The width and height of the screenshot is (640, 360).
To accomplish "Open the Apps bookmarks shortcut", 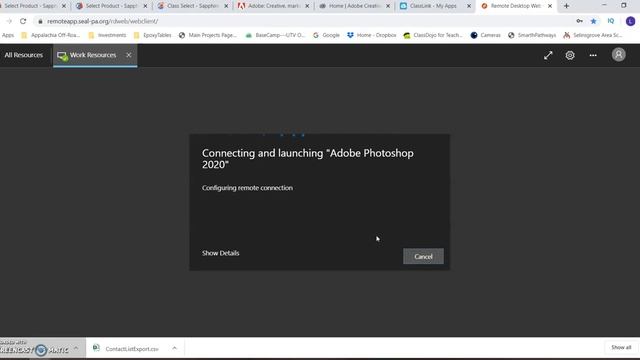I will click(8, 35).
